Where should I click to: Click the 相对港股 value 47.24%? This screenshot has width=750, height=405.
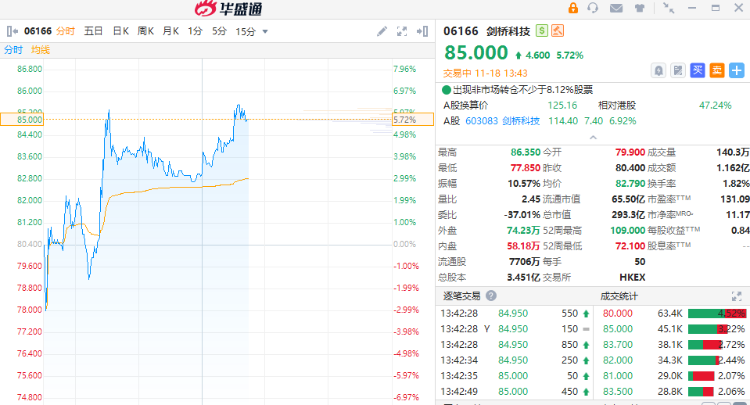pyautogui.click(x=715, y=105)
